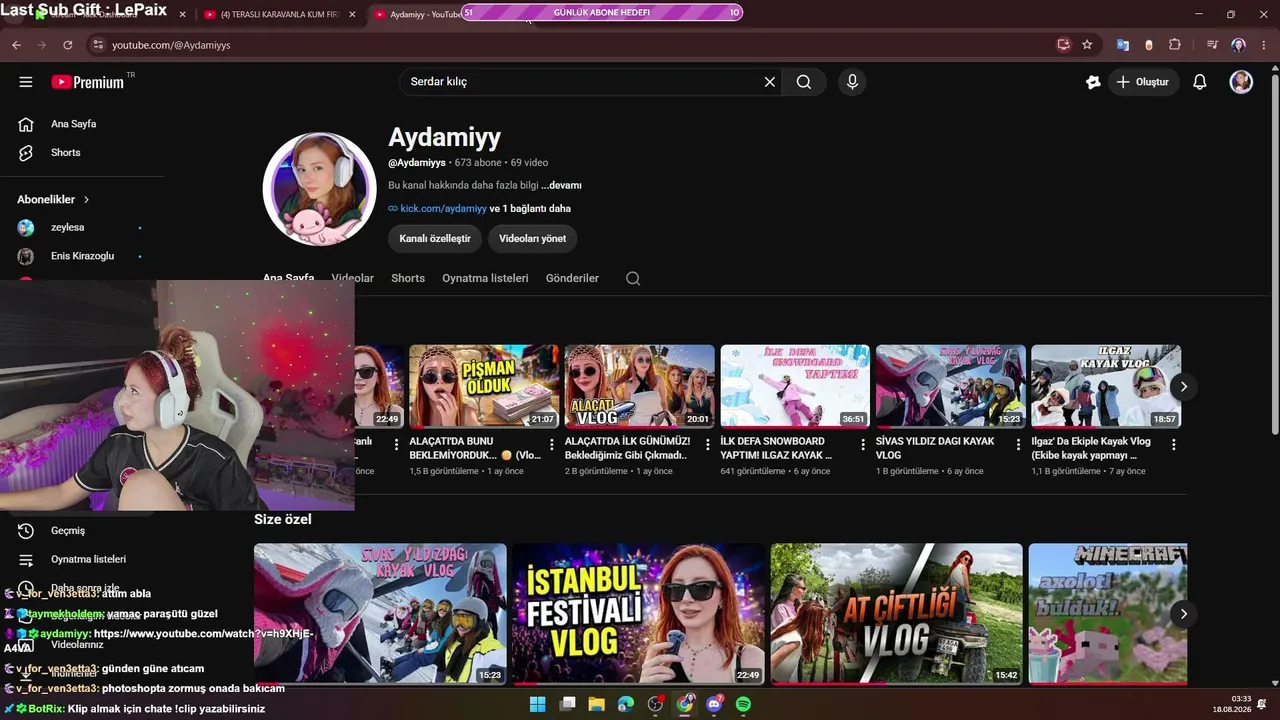Open options for SİVAS YILDIZ DAGI KAYAK video
This screenshot has height=720, width=1280.
pos(1019,445)
